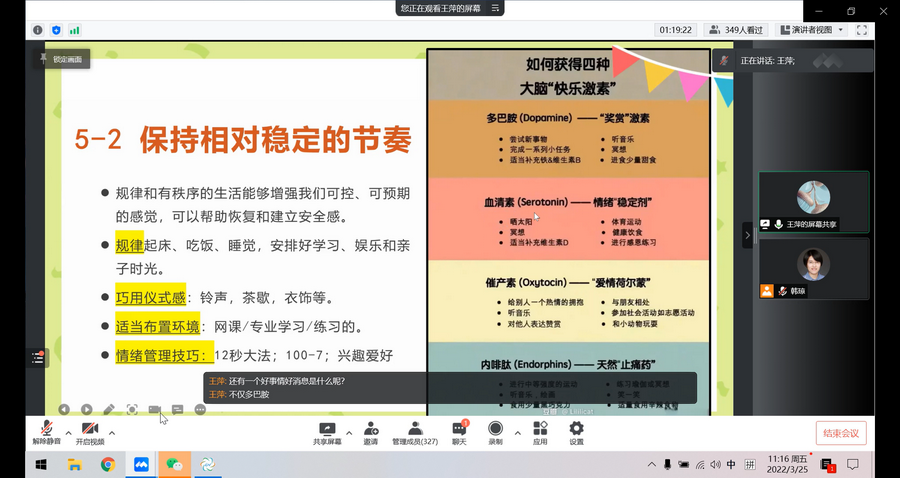Show hidden system tray icons
The width and height of the screenshot is (900, 478).
651,465
